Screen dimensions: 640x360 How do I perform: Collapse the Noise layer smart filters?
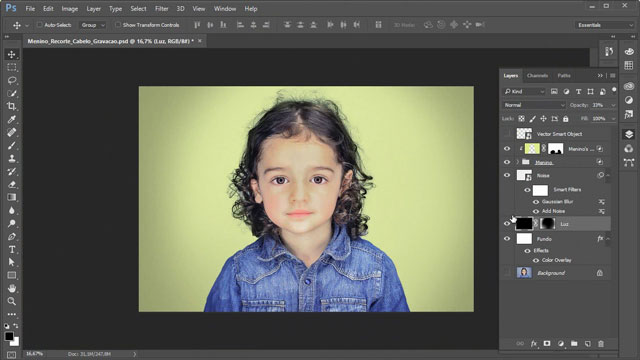click(x=608, y=176)
